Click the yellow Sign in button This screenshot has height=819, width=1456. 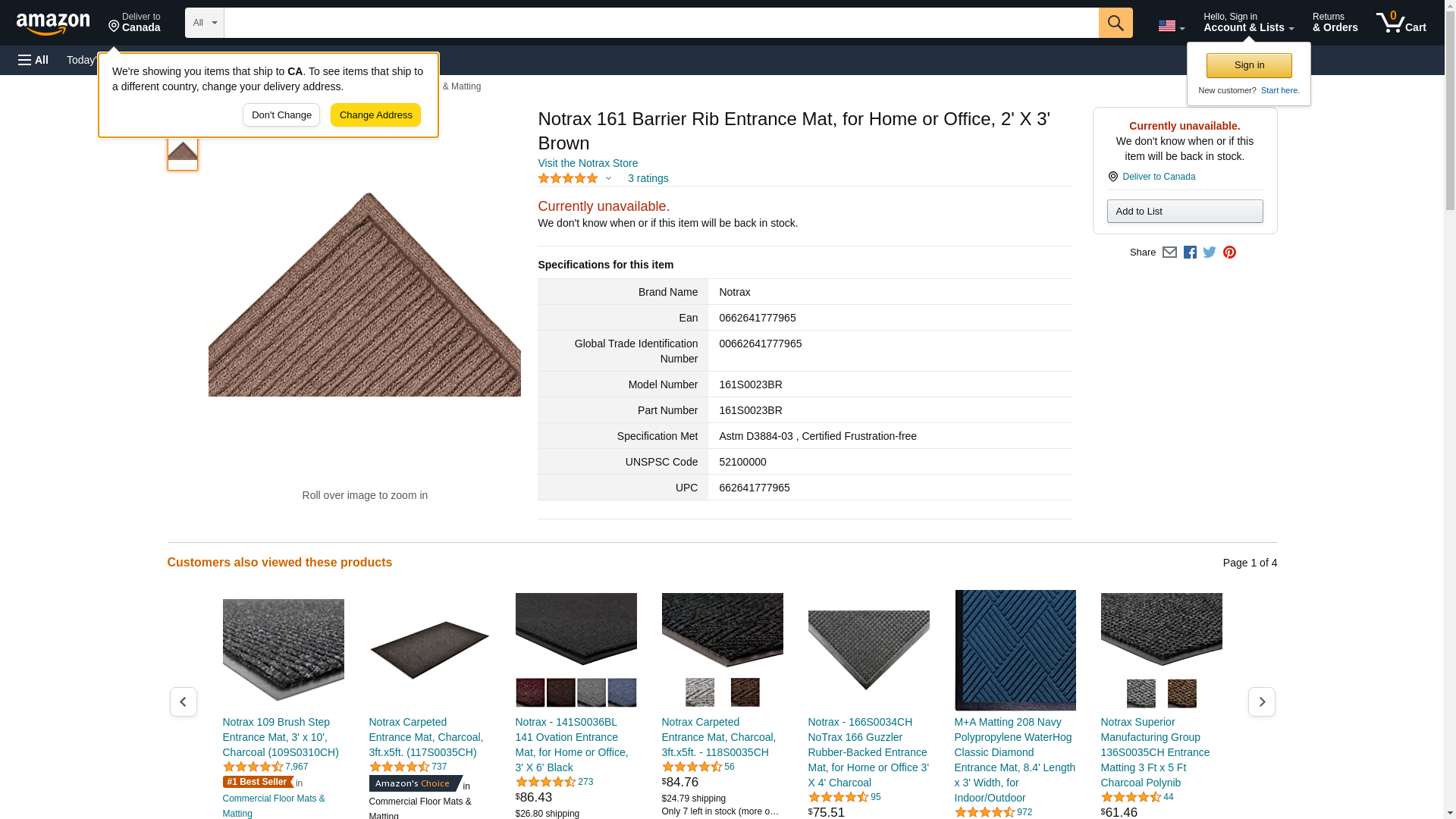[x=1248, y=65]
